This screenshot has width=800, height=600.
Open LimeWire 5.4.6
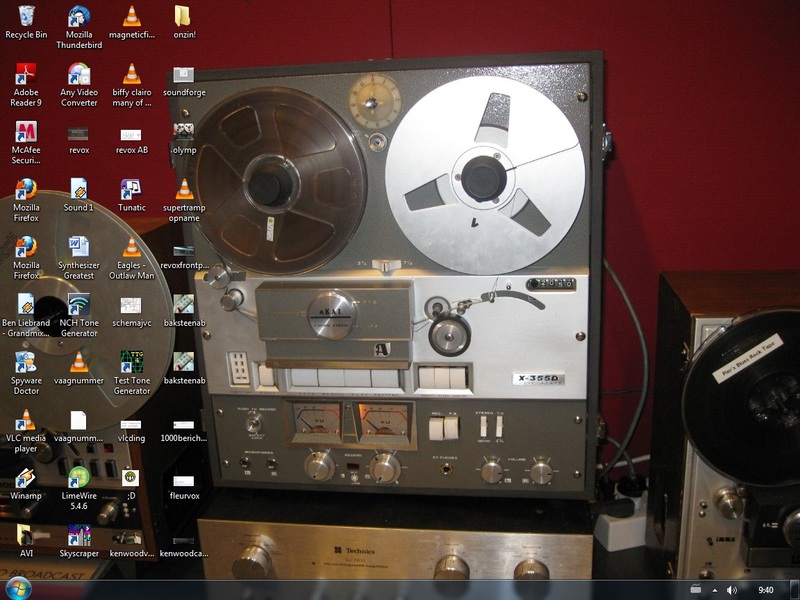click(x=79, y=477)
